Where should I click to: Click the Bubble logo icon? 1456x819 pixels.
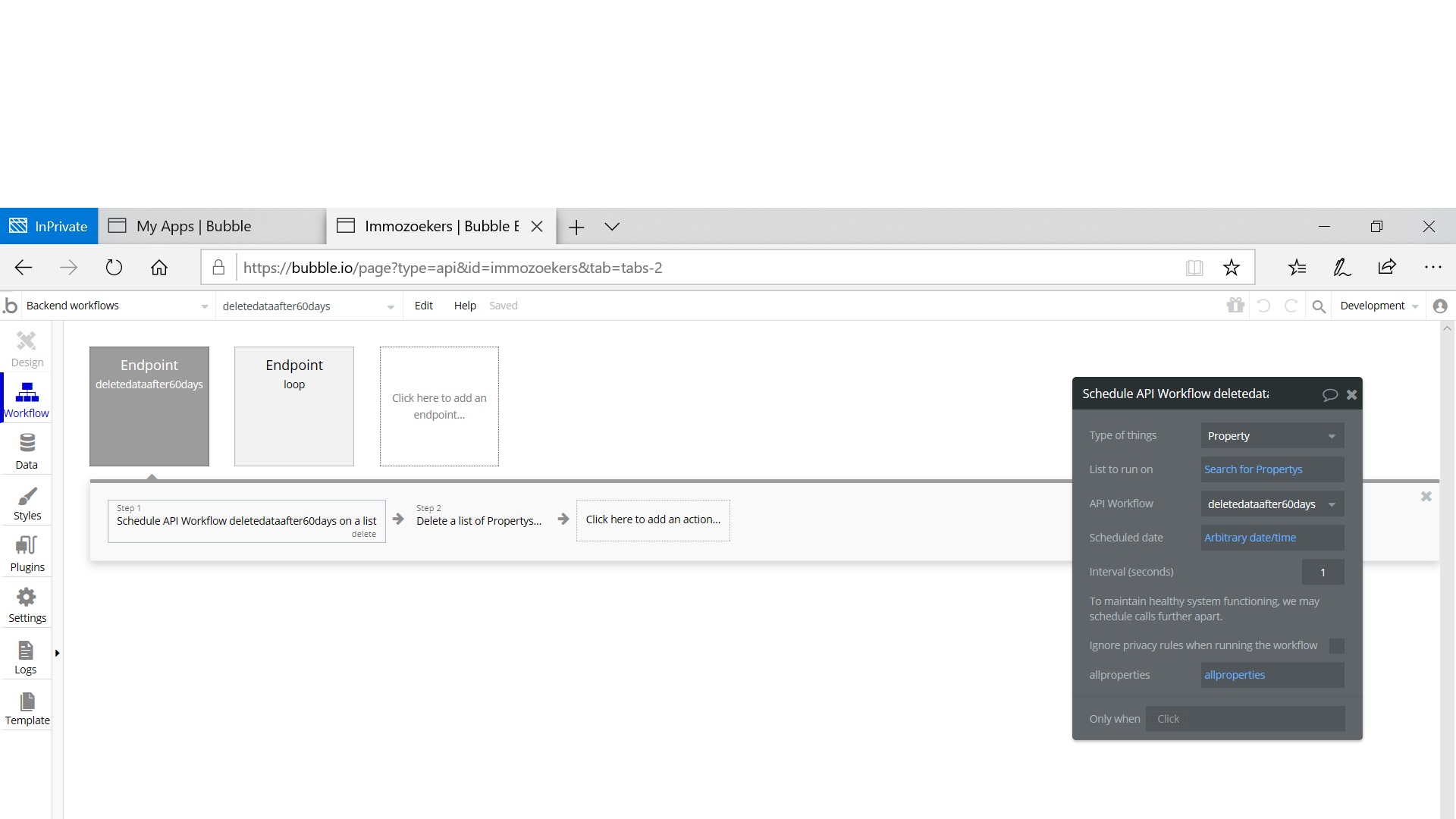(11, 306)
